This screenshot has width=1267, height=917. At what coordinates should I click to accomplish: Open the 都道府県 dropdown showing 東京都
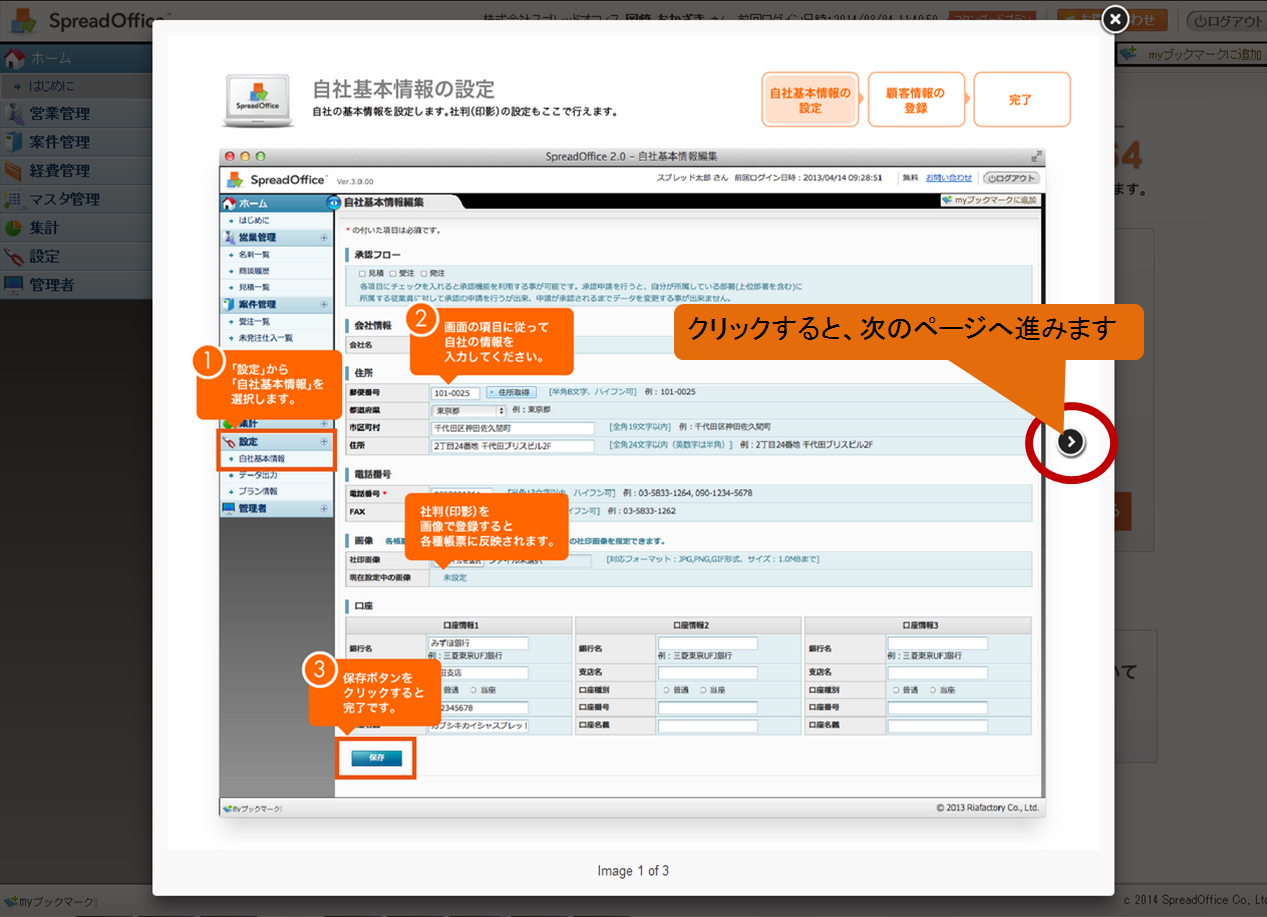tap(469, 410)
